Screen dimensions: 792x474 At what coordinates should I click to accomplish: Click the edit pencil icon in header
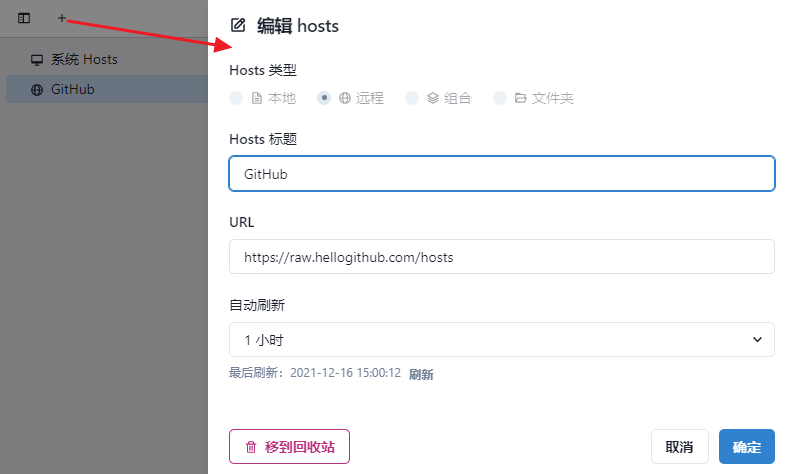(238, 26)
